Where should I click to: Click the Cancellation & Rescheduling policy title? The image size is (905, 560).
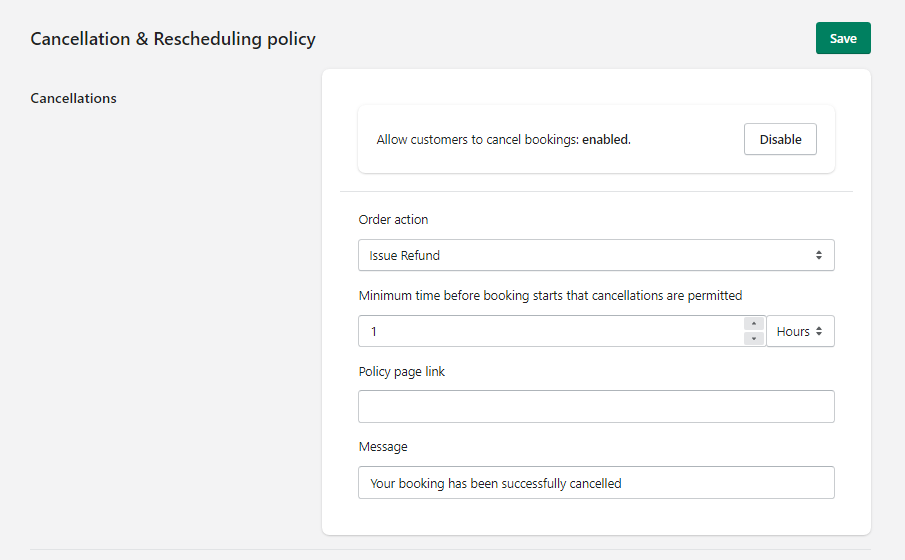173,39
